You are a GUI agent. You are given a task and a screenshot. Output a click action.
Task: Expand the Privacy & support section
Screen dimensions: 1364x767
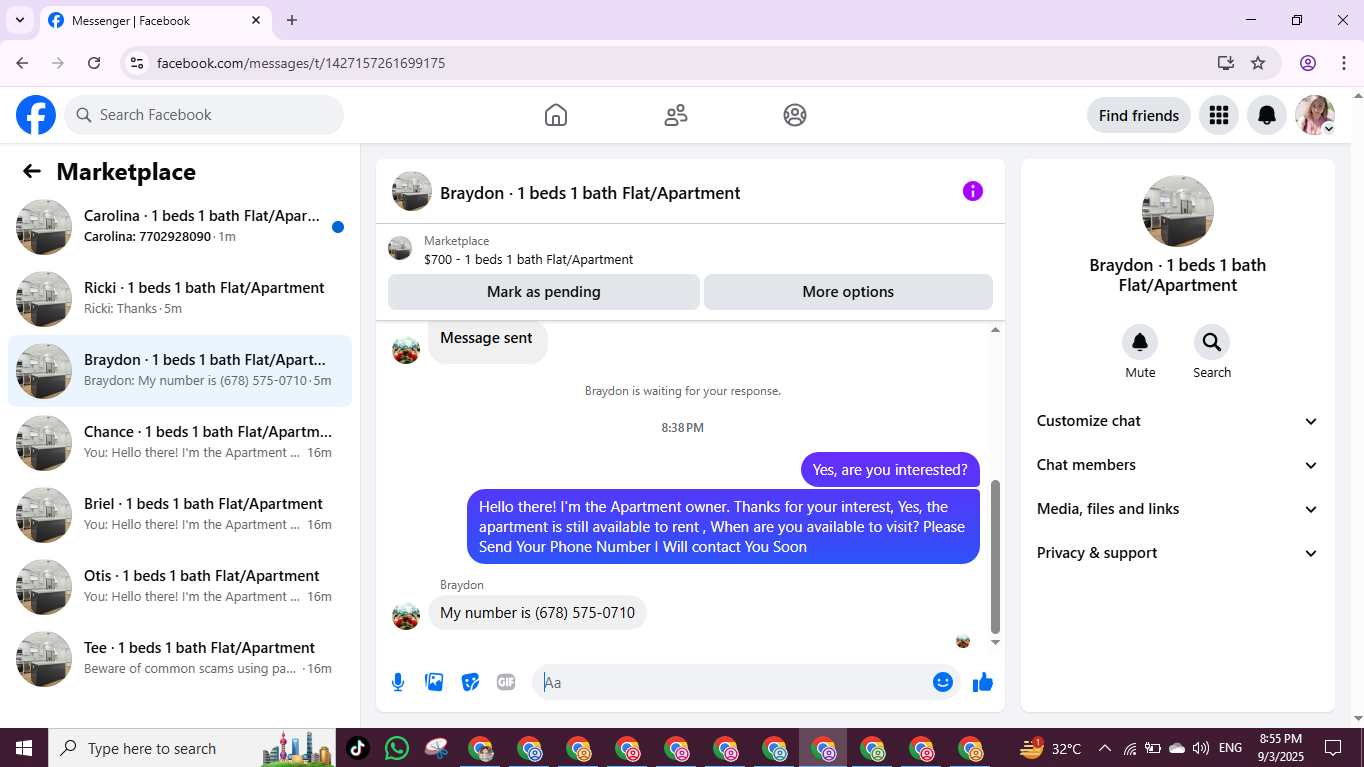pos(1178,553)
